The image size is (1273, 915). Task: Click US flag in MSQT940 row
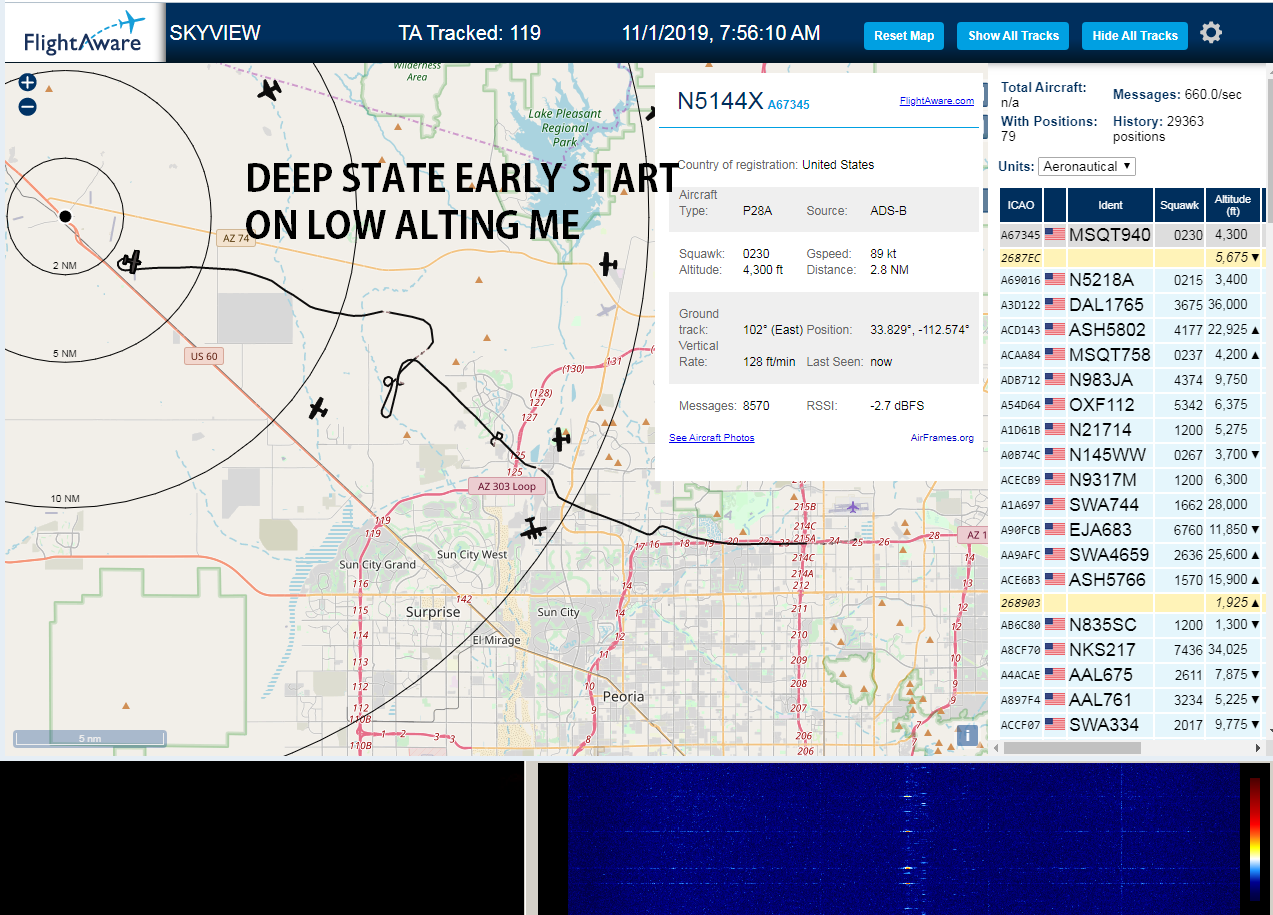1054,235
